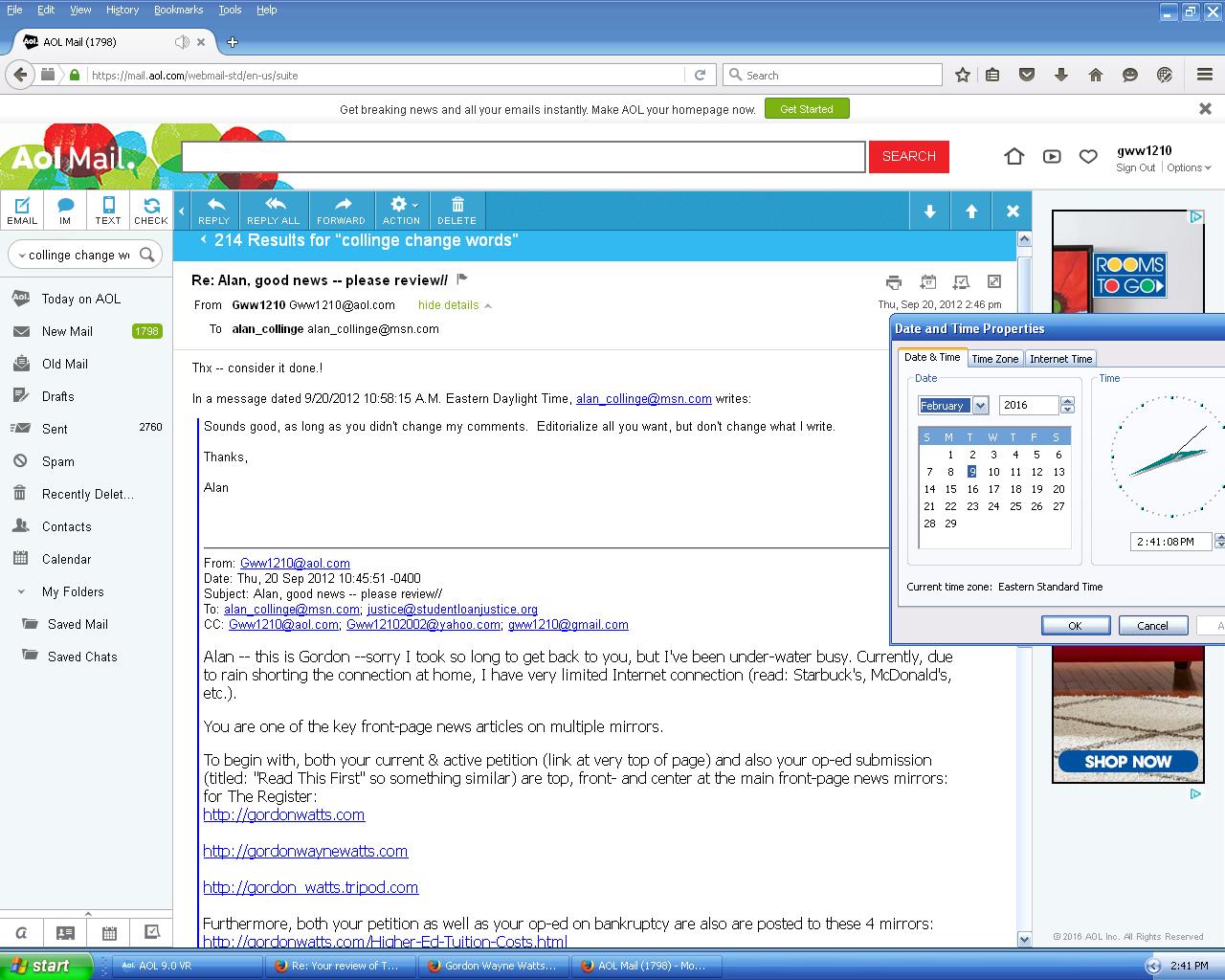Print the email with the printer icon

click(x=893, y=281)
